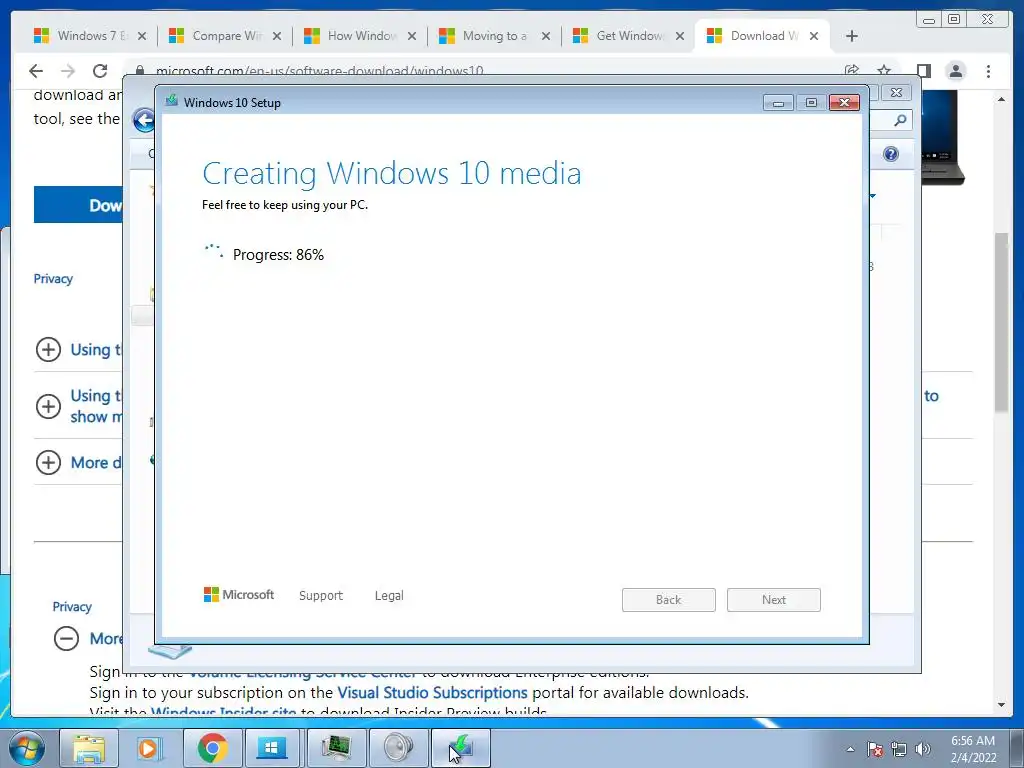This screenshot has height=768, width=1024.
Task: Open the Support link in Setup
Action: click(321, 596)
